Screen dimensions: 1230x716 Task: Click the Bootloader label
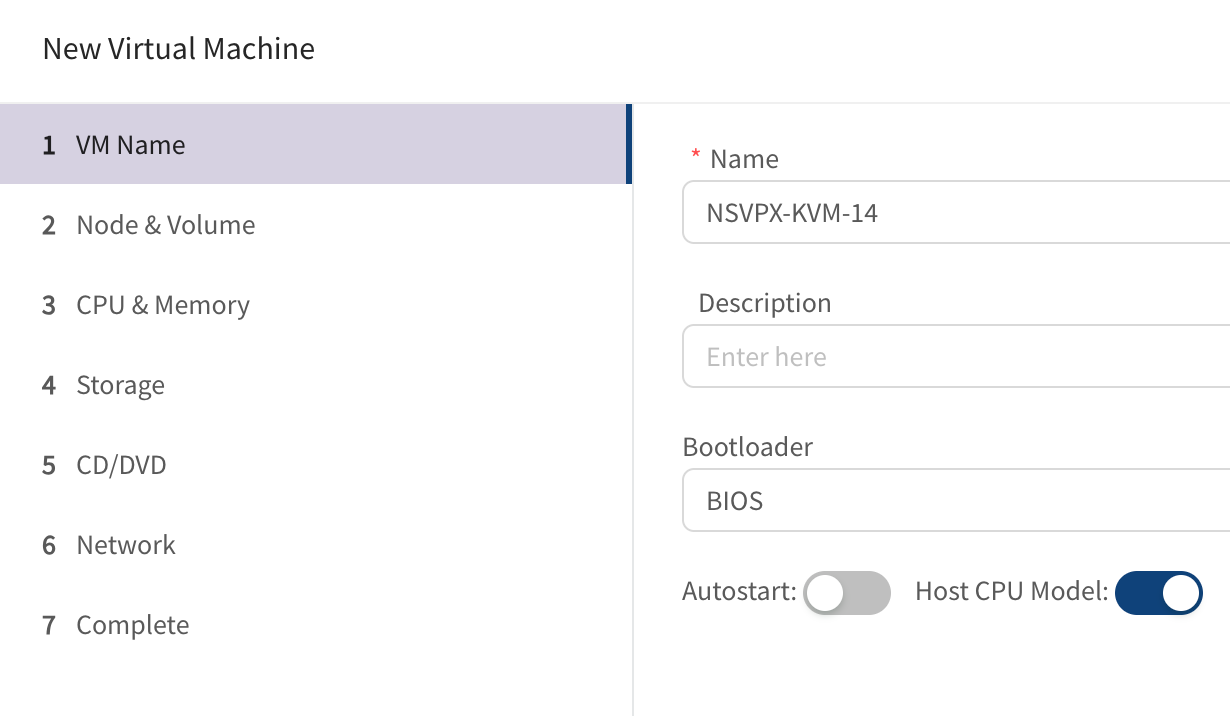click(748, 447)
